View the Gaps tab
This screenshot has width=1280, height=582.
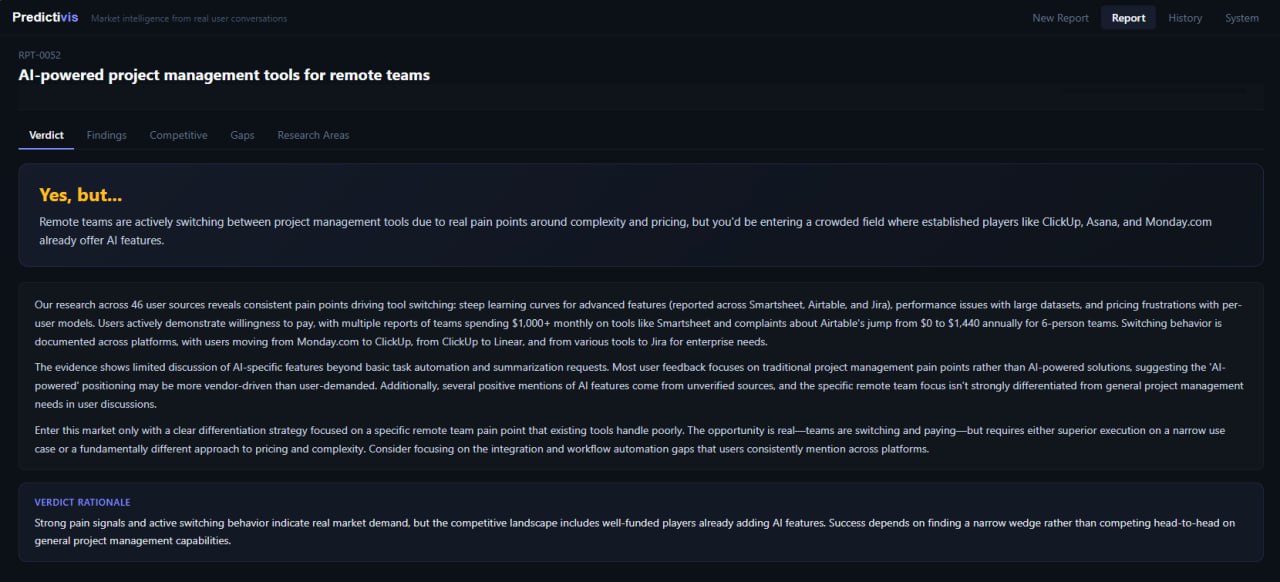pyautogui.click(x=242, y=135)
